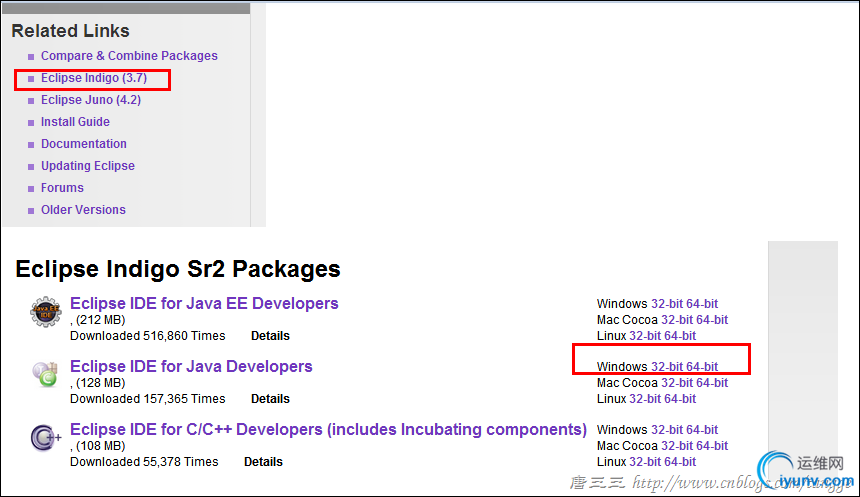Screen dimensions: 860x497
Task: Download Java EE Windows 32-bit
Action: pos(666,304)
